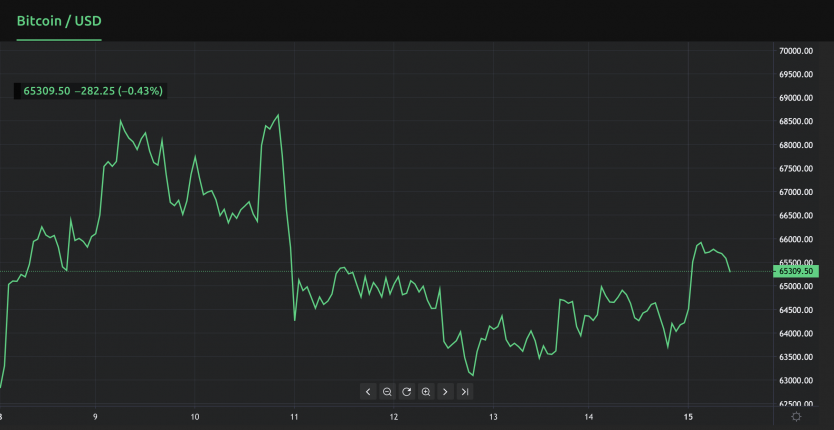Screen dimensions: 834x430
Task: Zoom out using the minus magnifier
Action: click(x=387, y=392)
